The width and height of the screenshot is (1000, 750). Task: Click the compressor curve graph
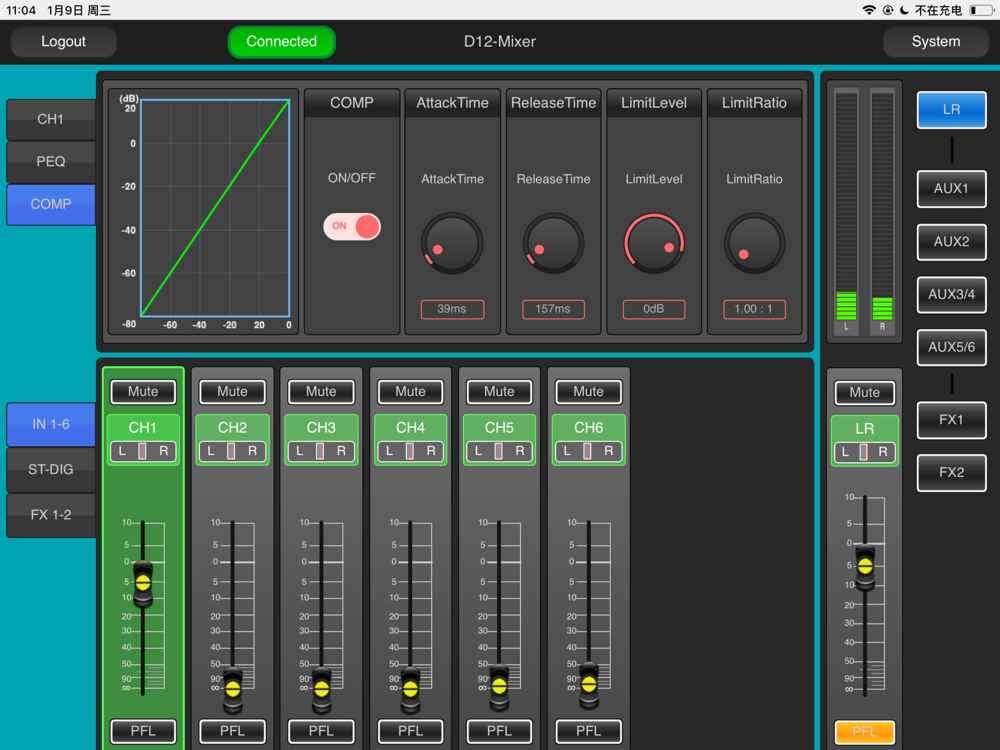pyautogui.click(x=215, y=208)
